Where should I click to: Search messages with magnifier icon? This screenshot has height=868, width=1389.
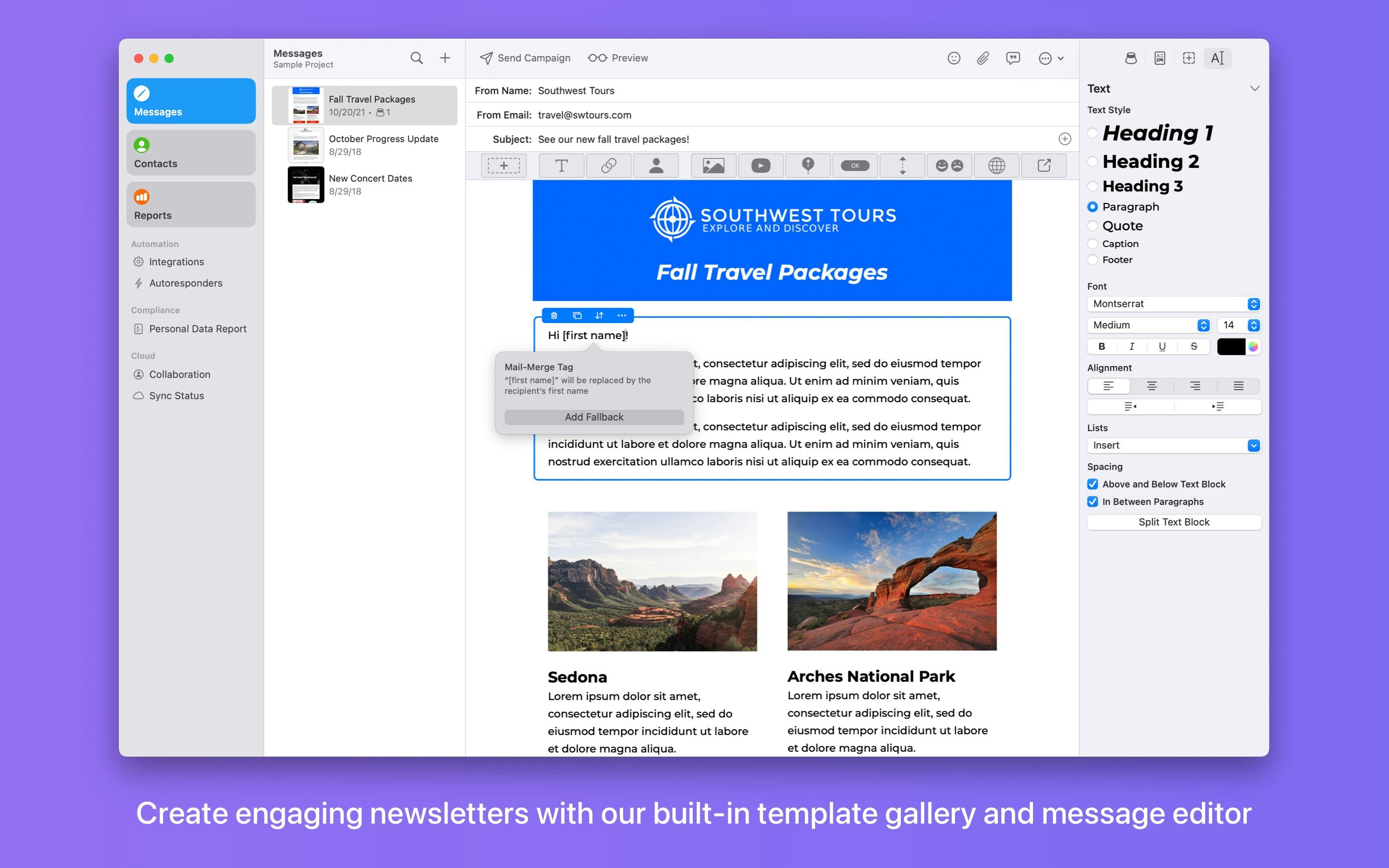click(416, 58)
